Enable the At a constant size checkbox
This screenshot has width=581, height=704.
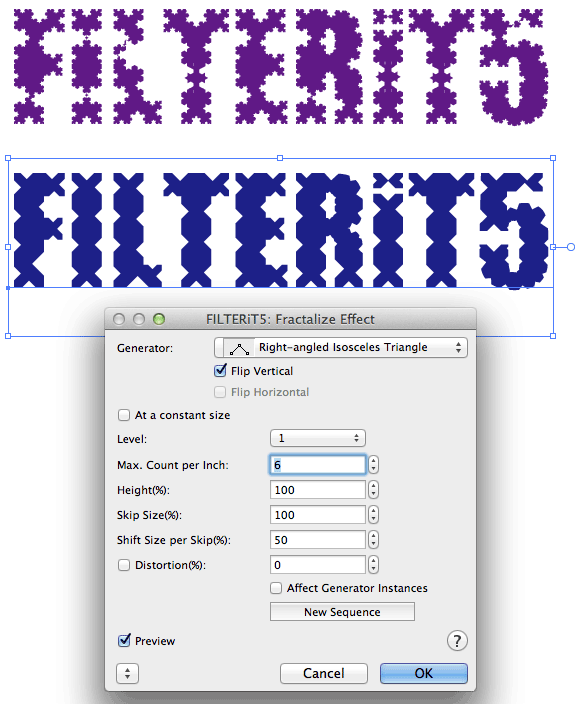pyautogui.click(x=124, y=415)
